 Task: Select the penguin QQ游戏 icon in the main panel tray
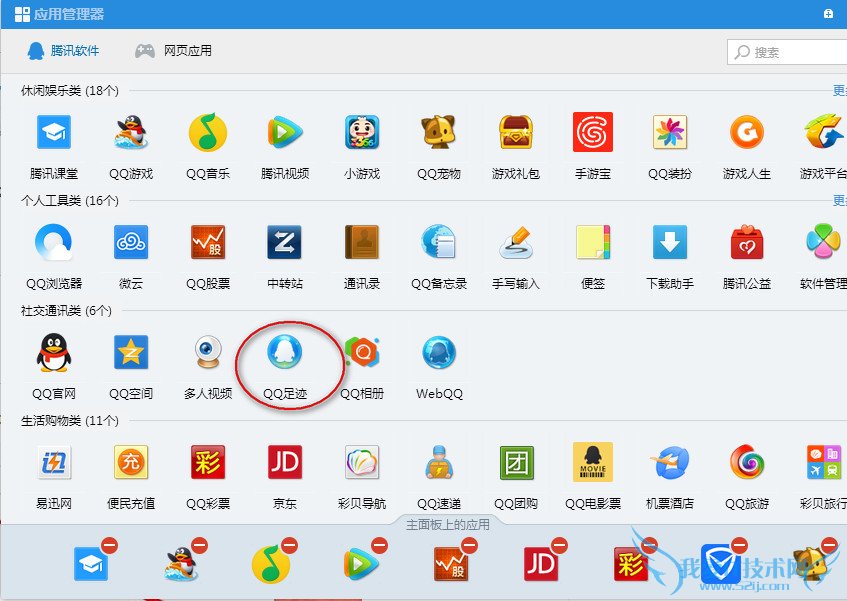click(180, 564)
